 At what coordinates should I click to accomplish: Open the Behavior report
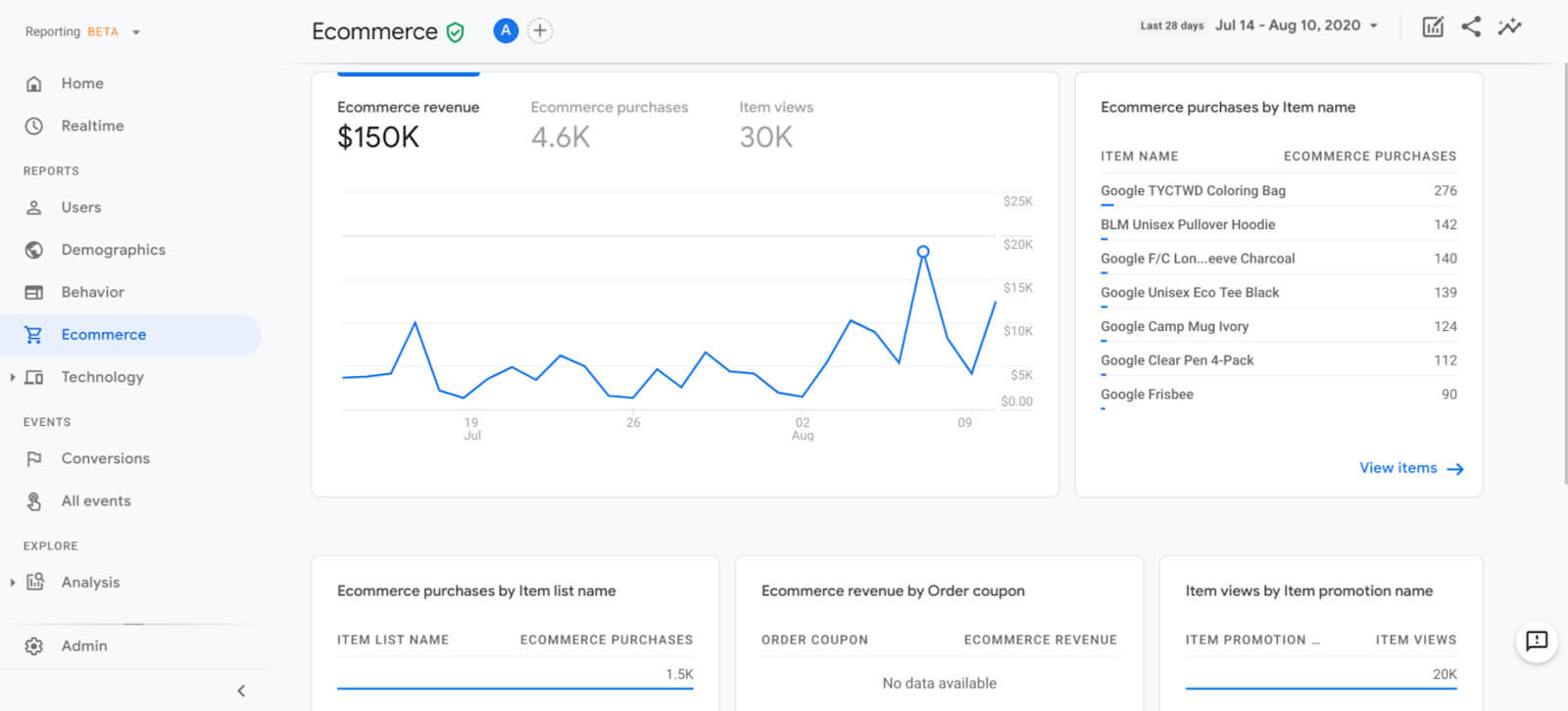tap(92, 292)
